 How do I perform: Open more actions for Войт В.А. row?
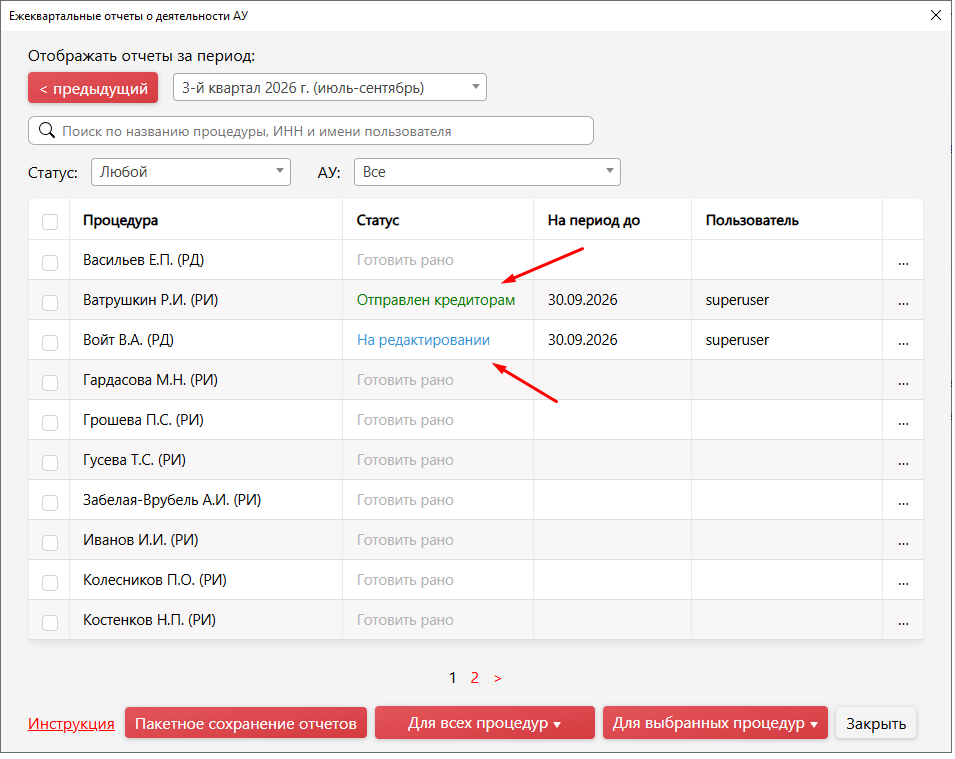point(903,343)
